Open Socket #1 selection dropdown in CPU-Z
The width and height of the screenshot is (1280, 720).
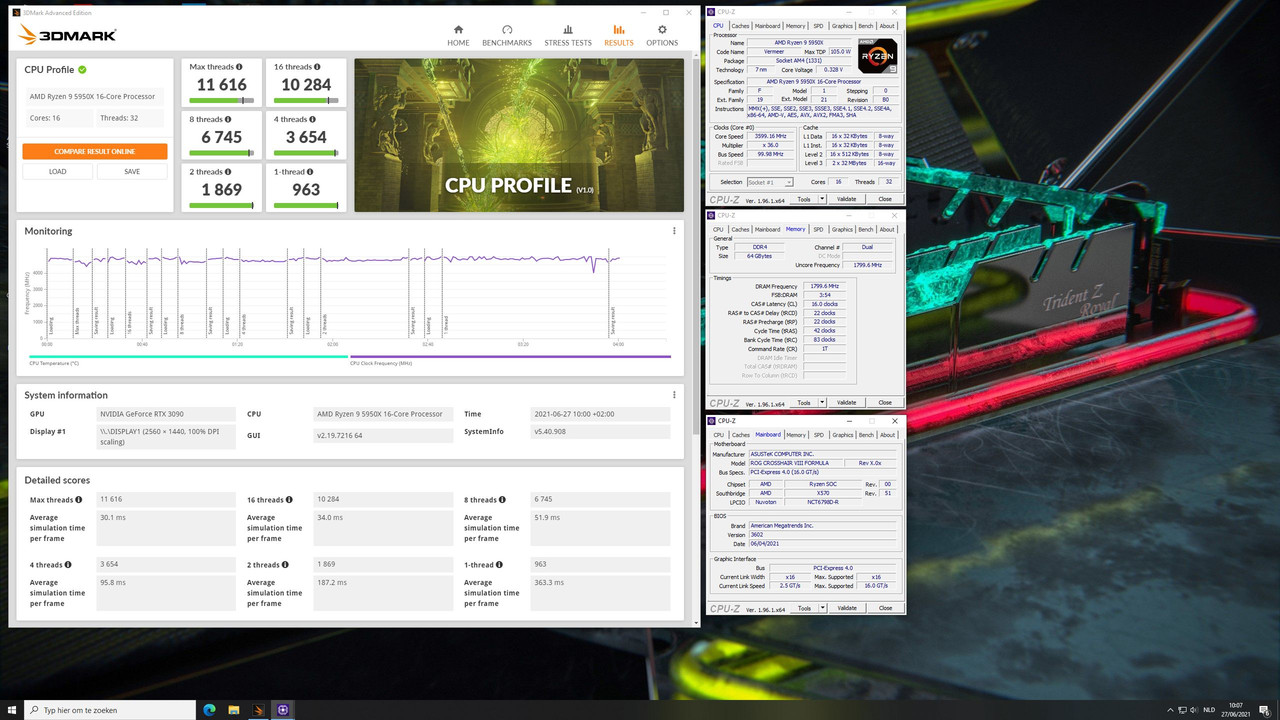tap(770, 182)
